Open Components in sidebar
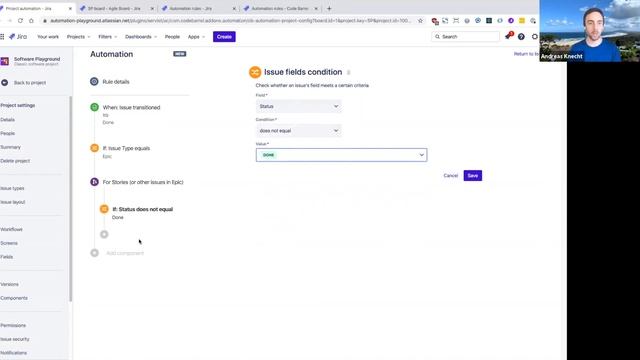The width and height of the screenshot is (640, 360). pyautogui.click(x=14, y=298)
